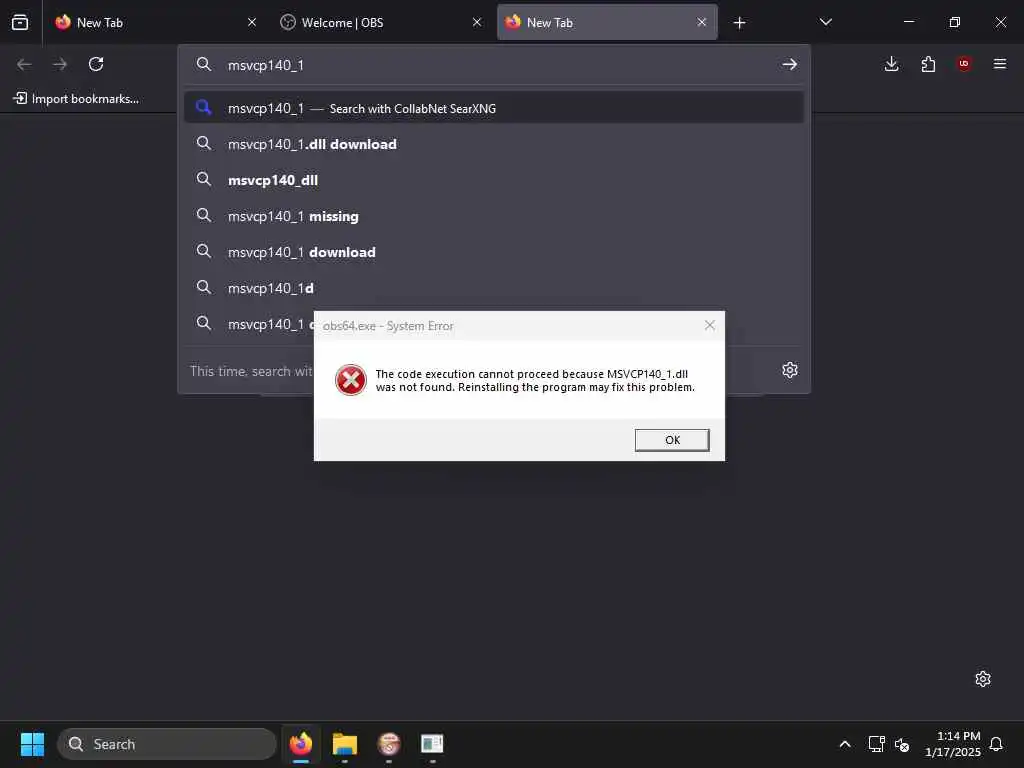Go back one page

pos(24,64)
